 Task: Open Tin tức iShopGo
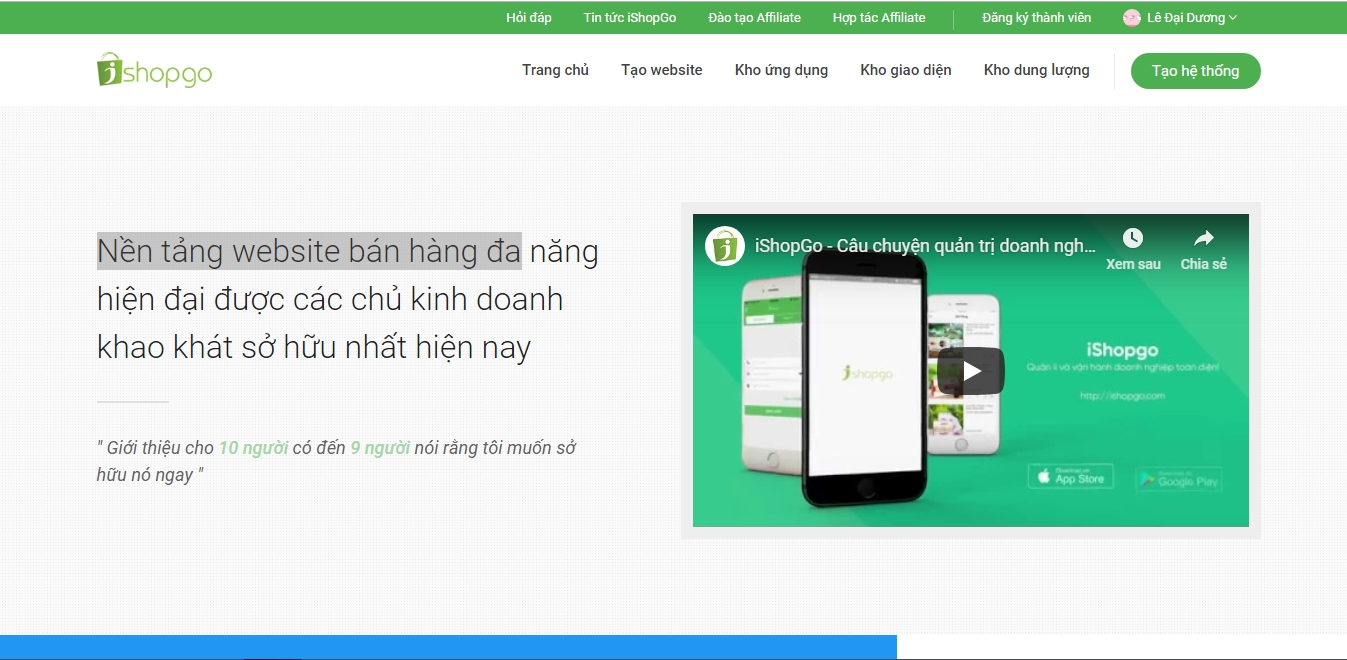coord(630,18)
